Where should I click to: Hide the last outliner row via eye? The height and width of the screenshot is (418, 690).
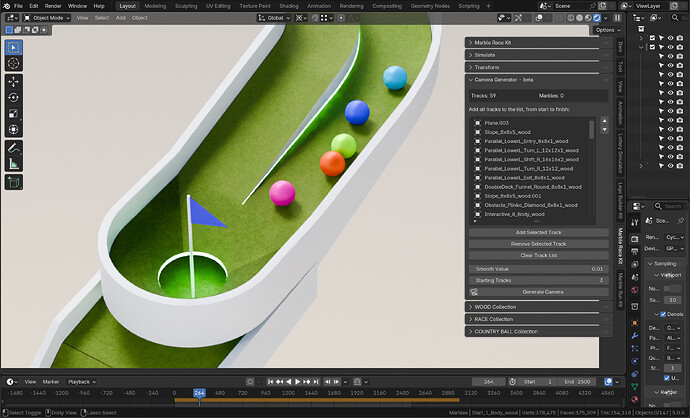[670, 166]
